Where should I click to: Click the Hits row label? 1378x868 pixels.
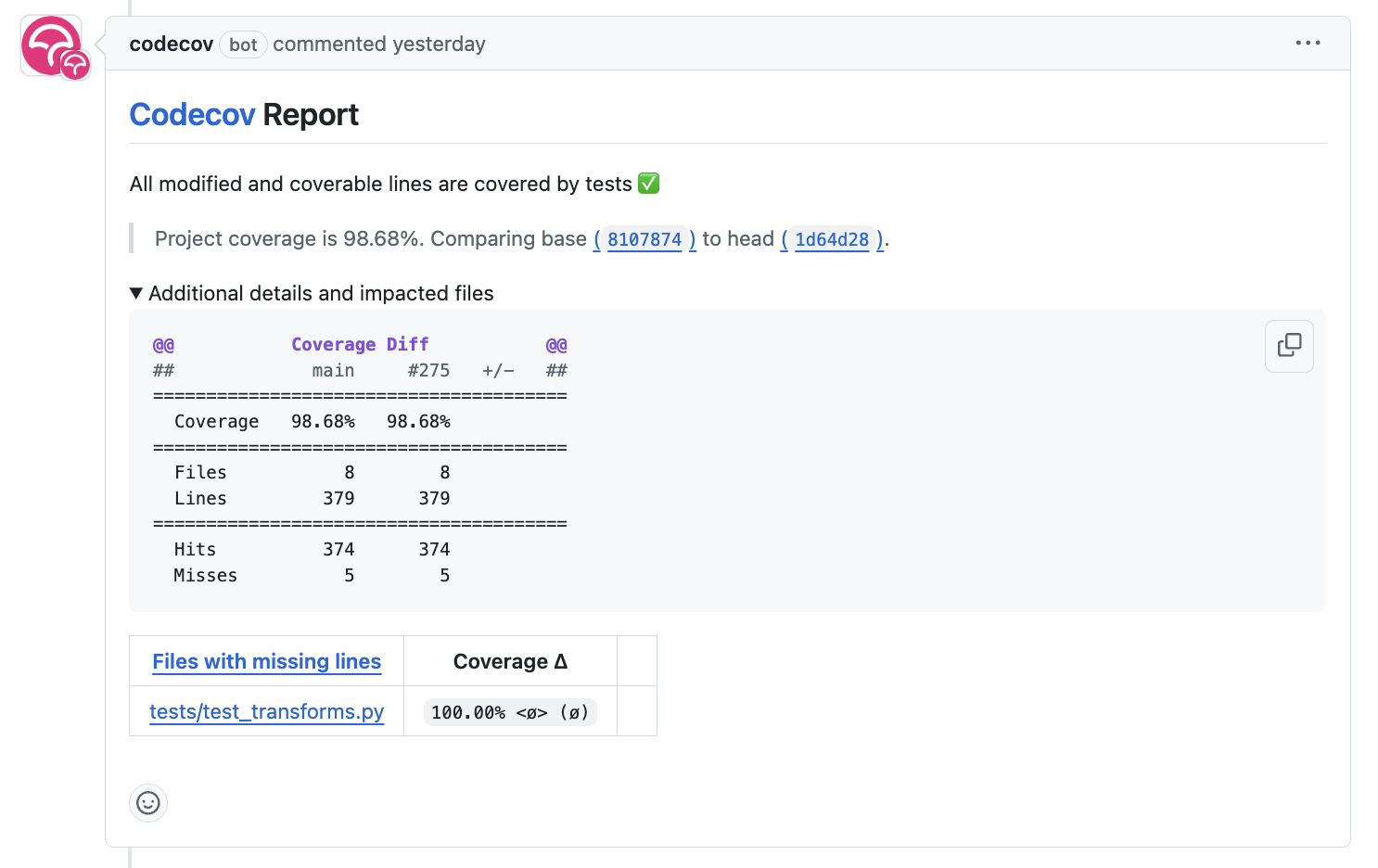[195, 549]
